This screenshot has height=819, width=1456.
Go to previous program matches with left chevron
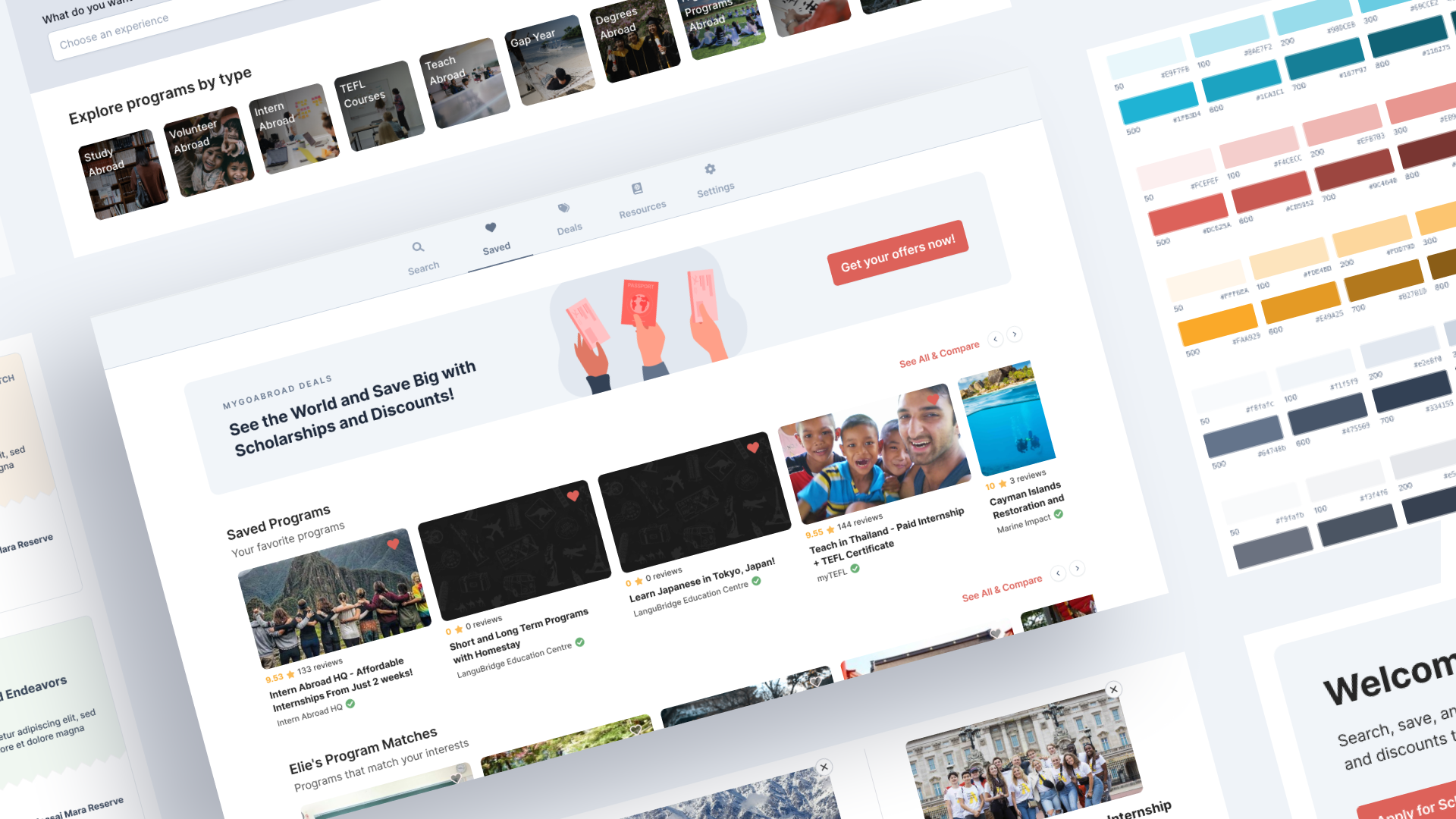[x=1058, y=573]
